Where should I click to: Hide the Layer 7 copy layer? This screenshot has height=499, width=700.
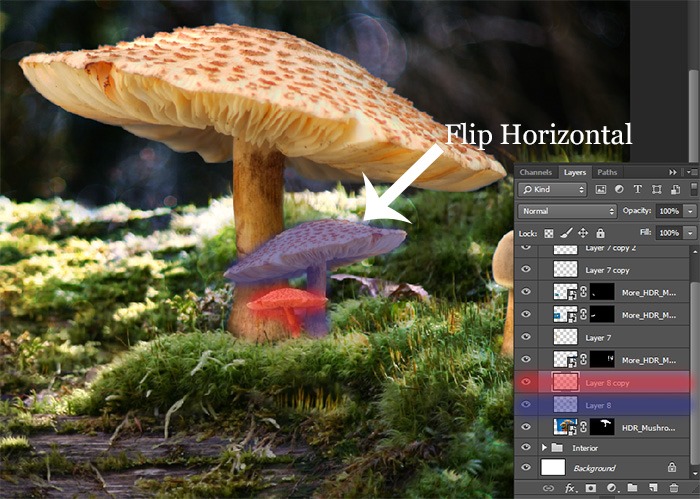click(526, 269)
